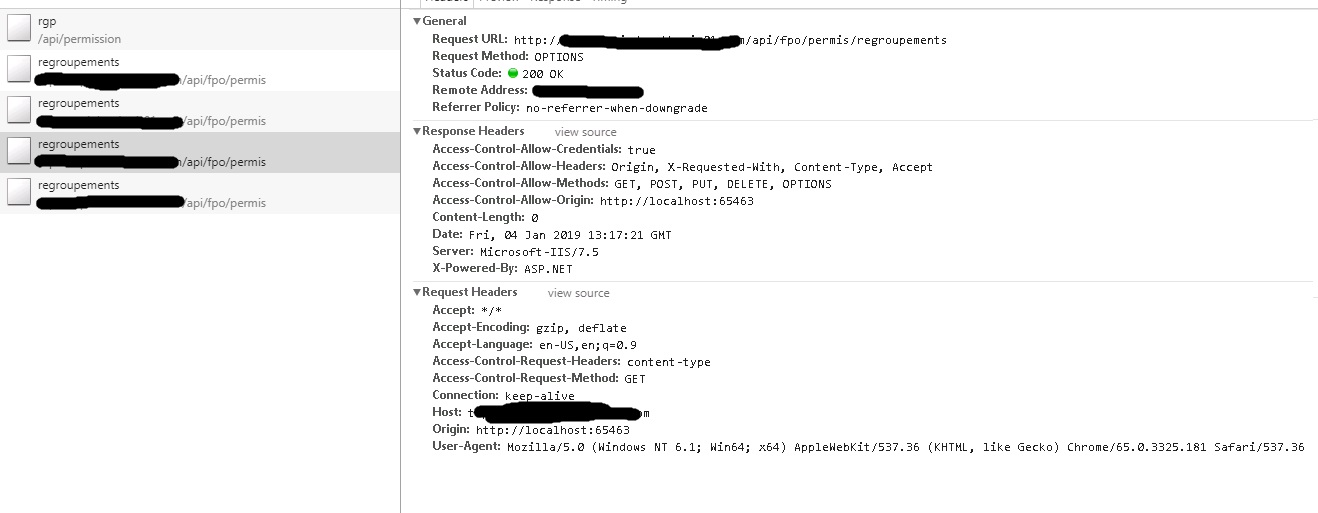The width and height of the screenshot is (1318, 513).
Task: View source of Response Headers
Action: pos(586,132)
